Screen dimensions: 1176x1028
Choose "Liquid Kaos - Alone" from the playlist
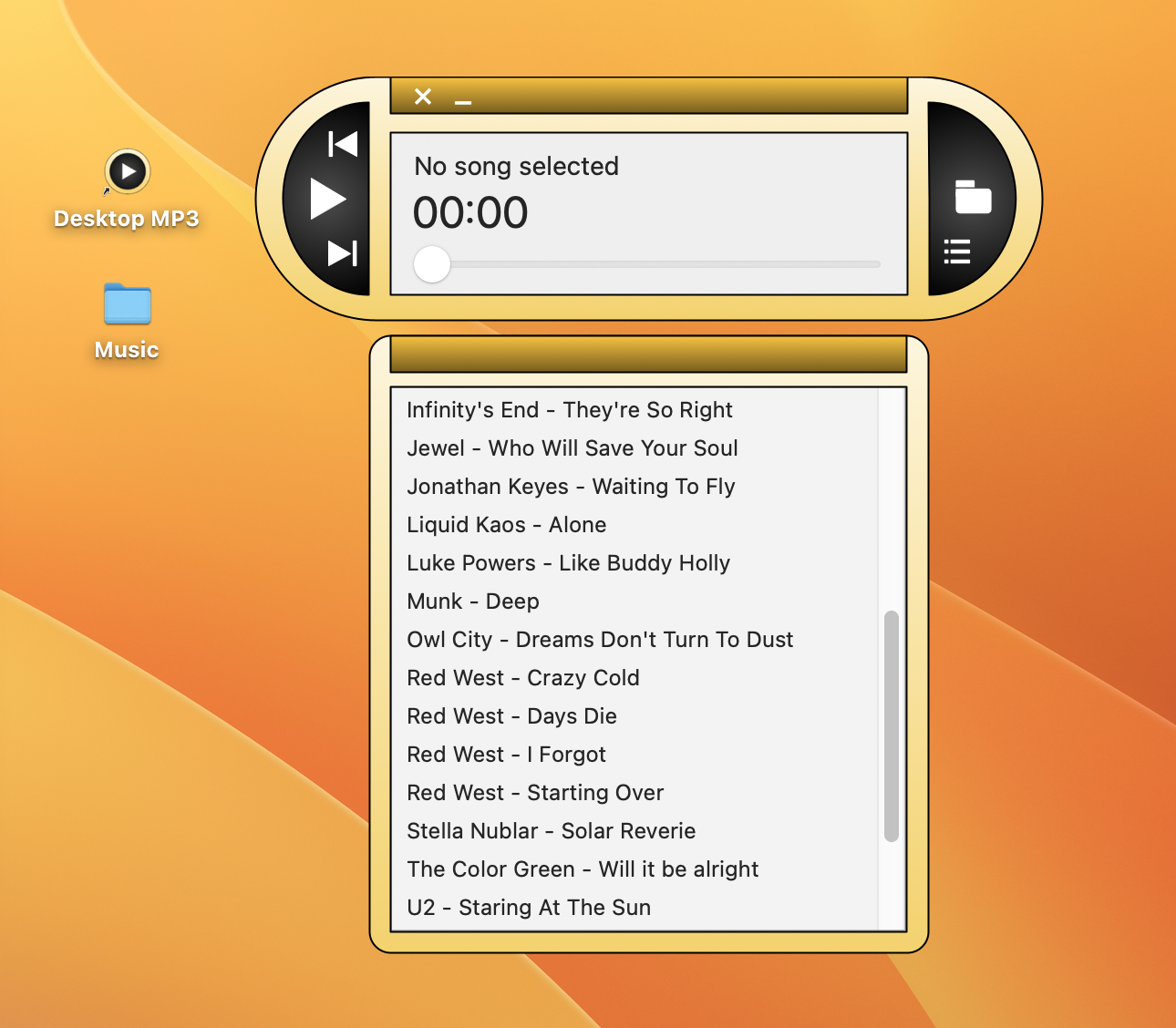point(507,525)
